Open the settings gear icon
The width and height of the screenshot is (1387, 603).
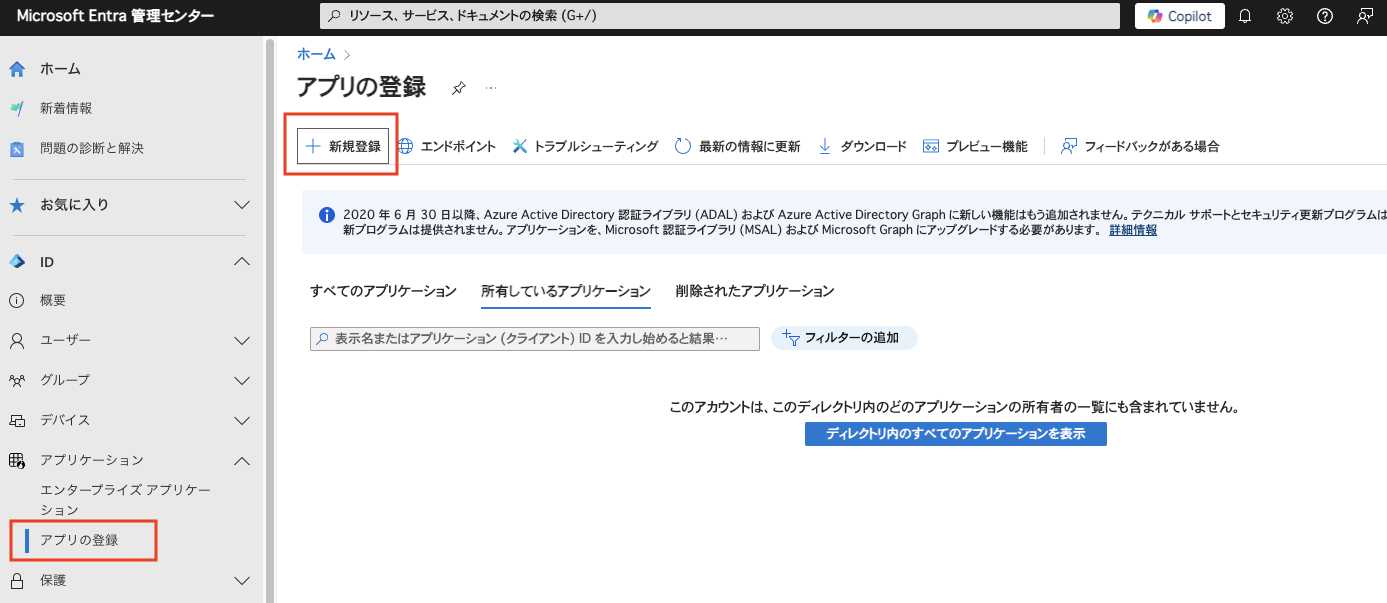(1284, 16)
